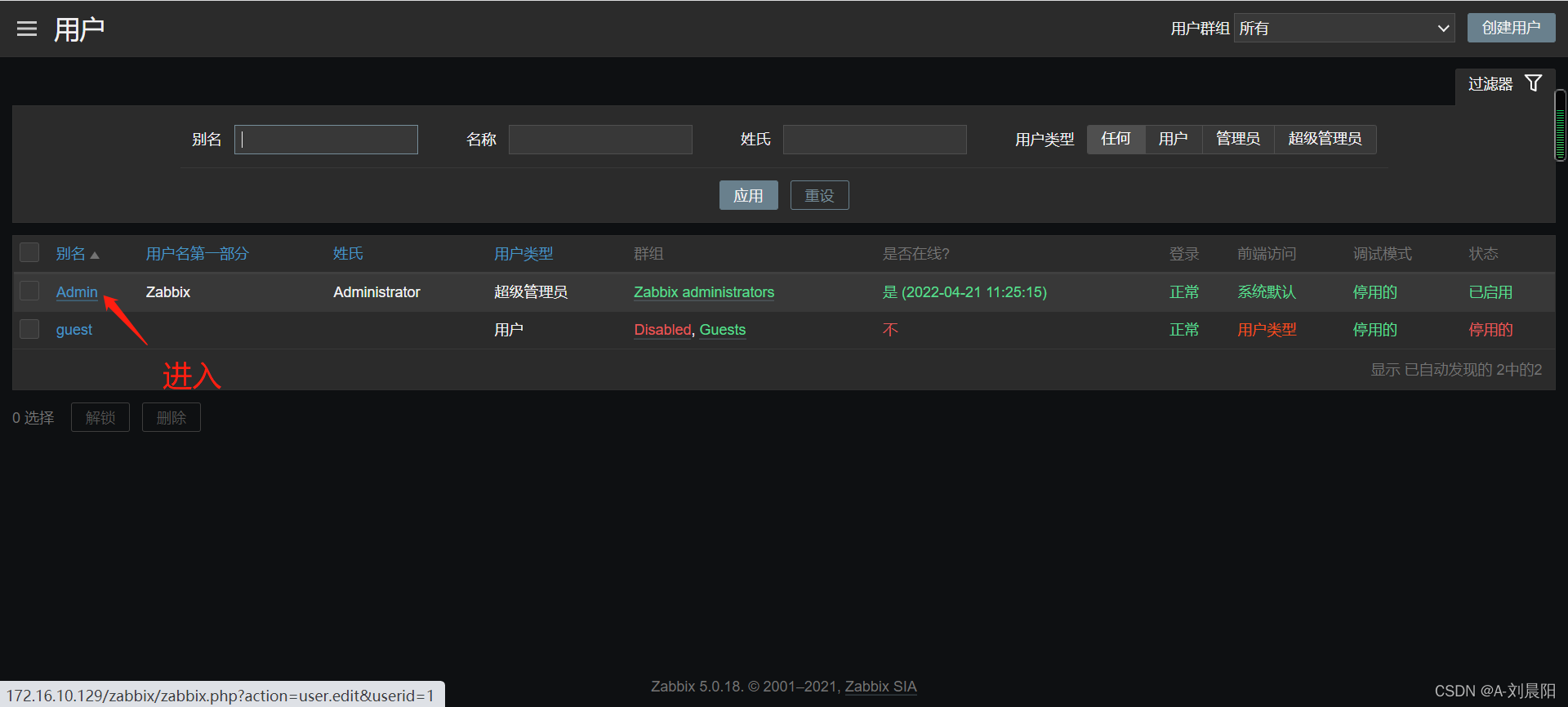Sort by 用户类型 column header
1568x707 pixels.
coord(523,254)
